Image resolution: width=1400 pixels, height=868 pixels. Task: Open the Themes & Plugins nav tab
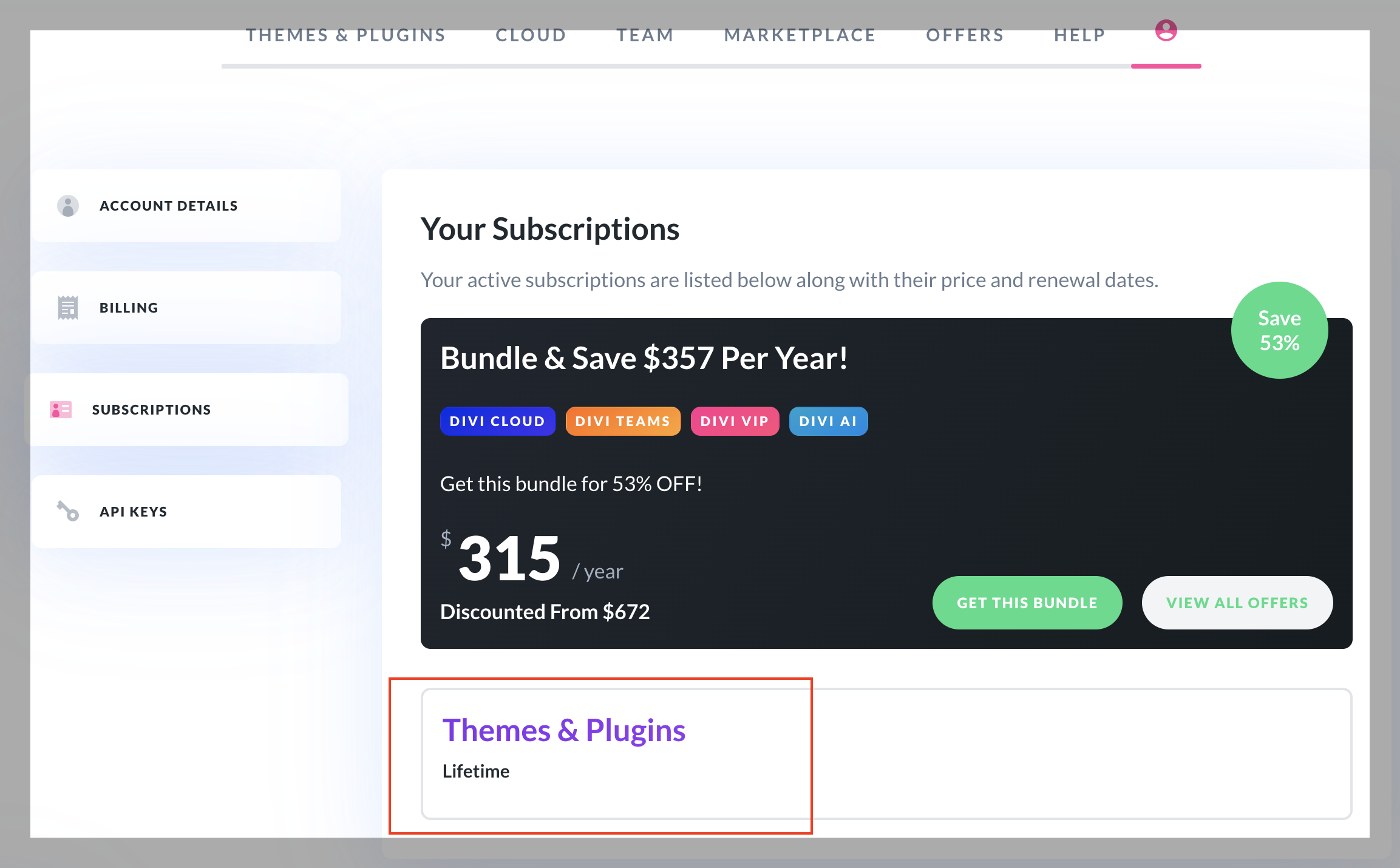point(346,35)
